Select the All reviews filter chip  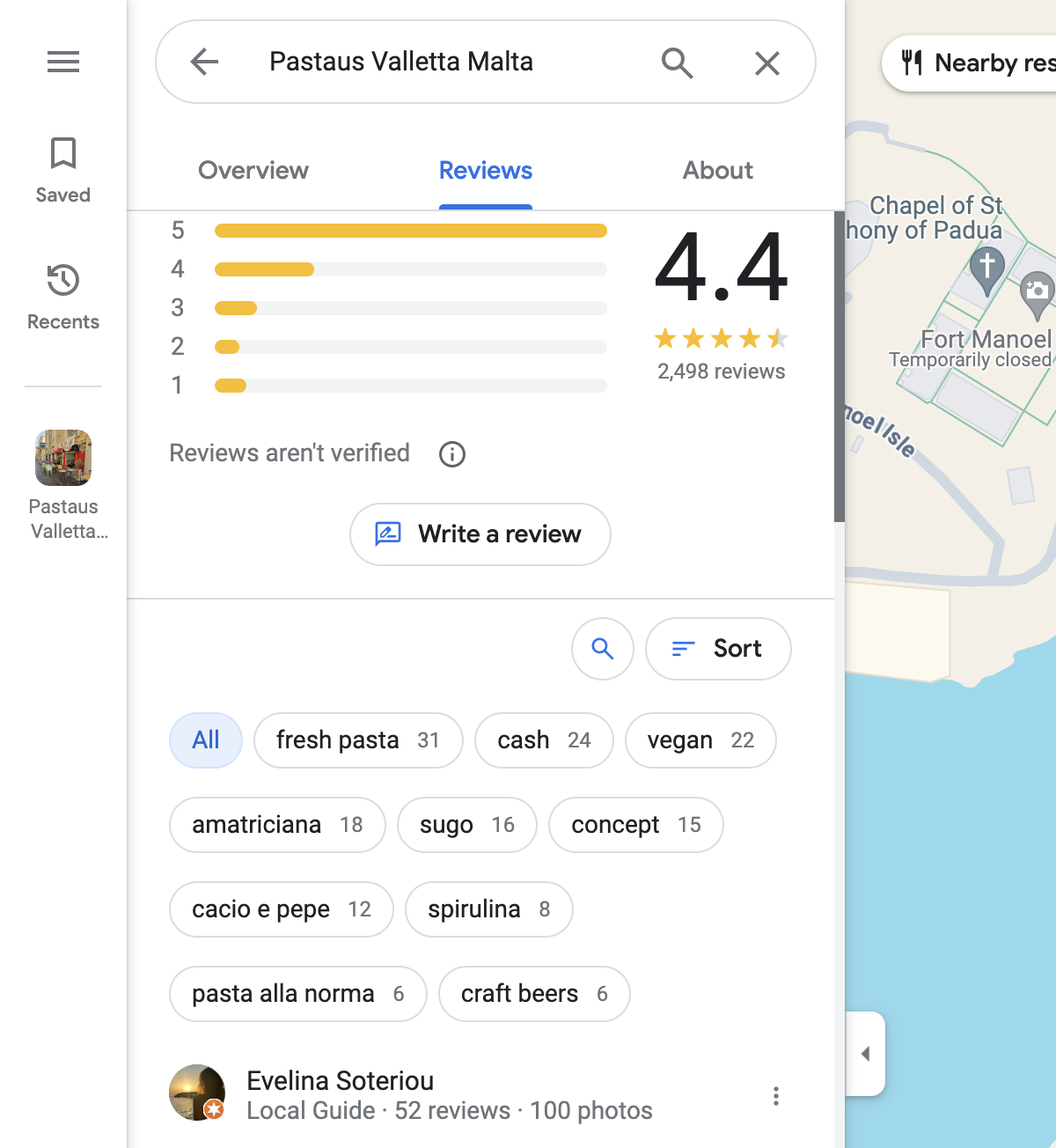tap(206, 740)
